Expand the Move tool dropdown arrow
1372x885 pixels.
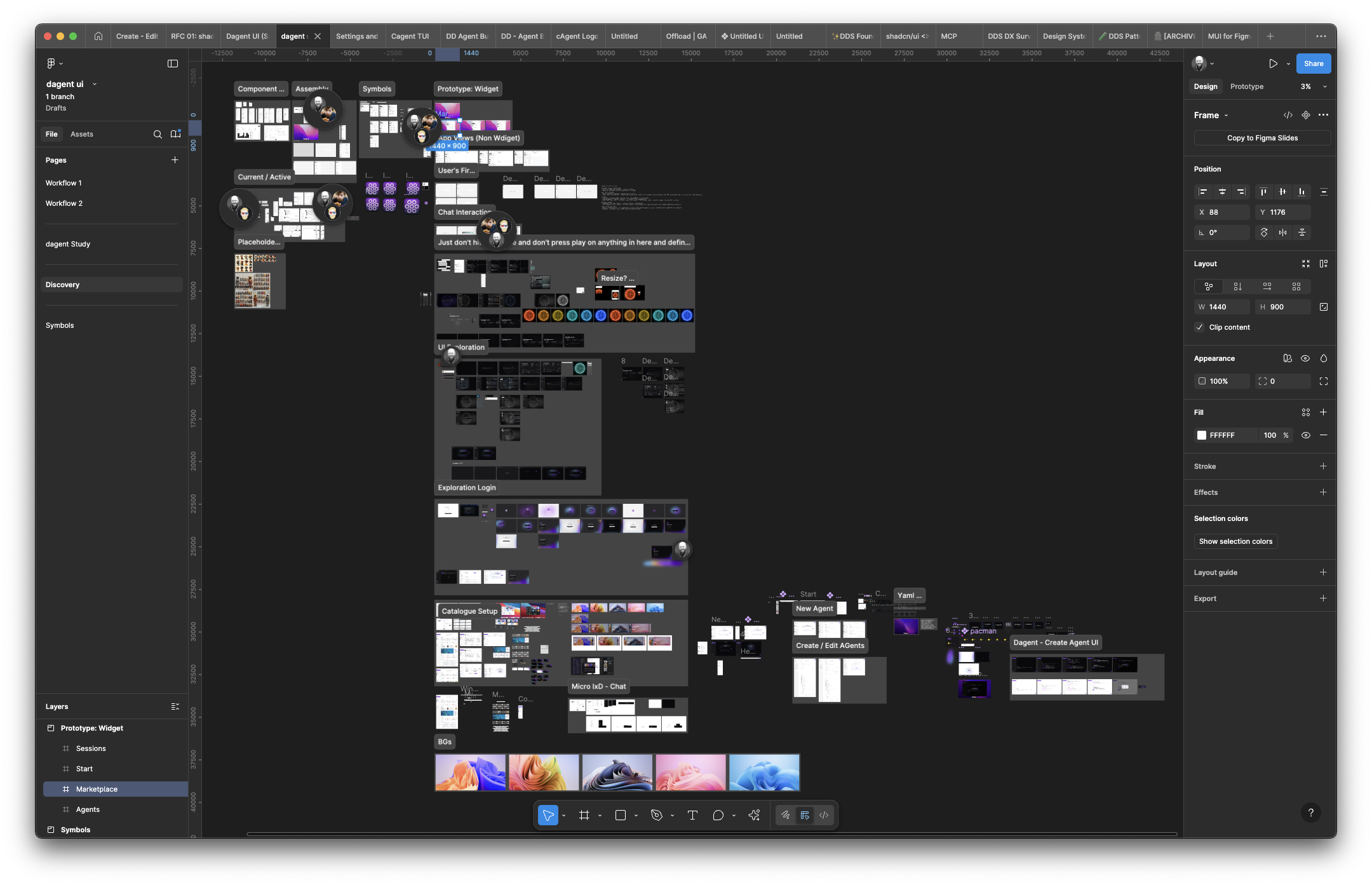click(563, 815)
